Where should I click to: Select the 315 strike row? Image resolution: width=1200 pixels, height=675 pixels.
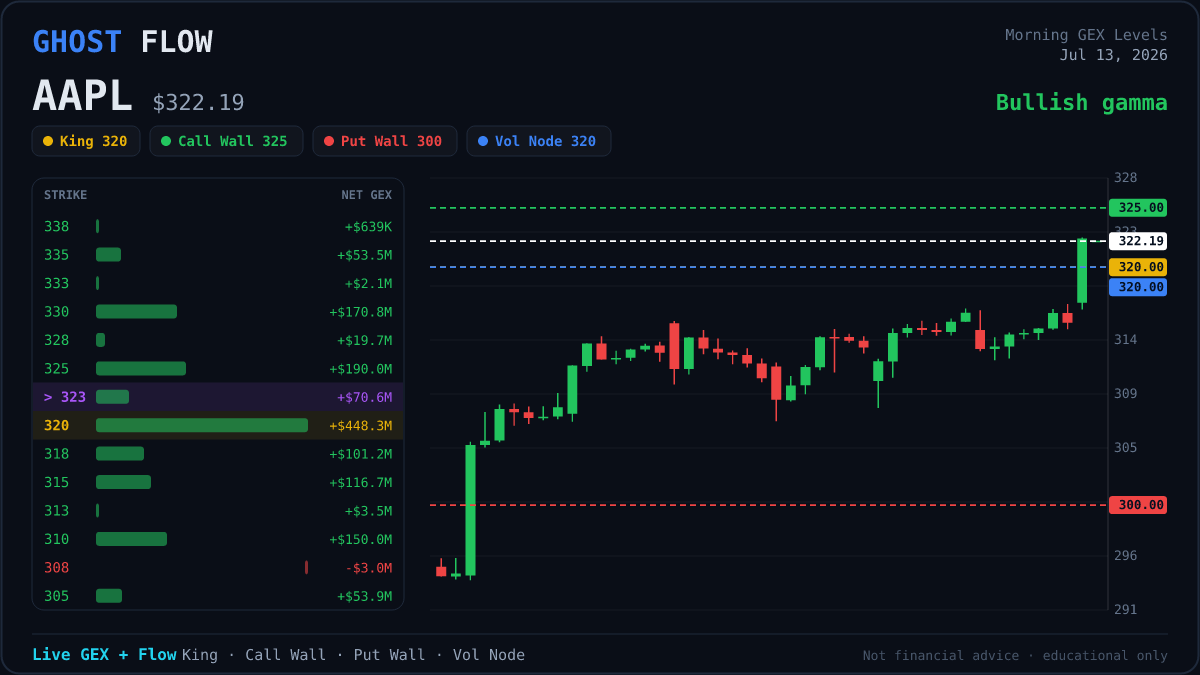point(218,482)
